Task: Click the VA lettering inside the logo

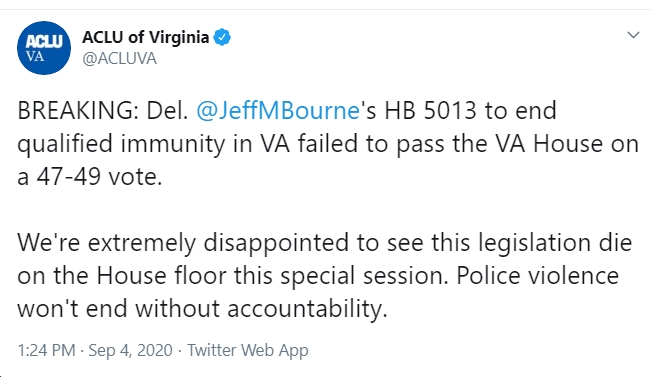Action: coord(35,56)
